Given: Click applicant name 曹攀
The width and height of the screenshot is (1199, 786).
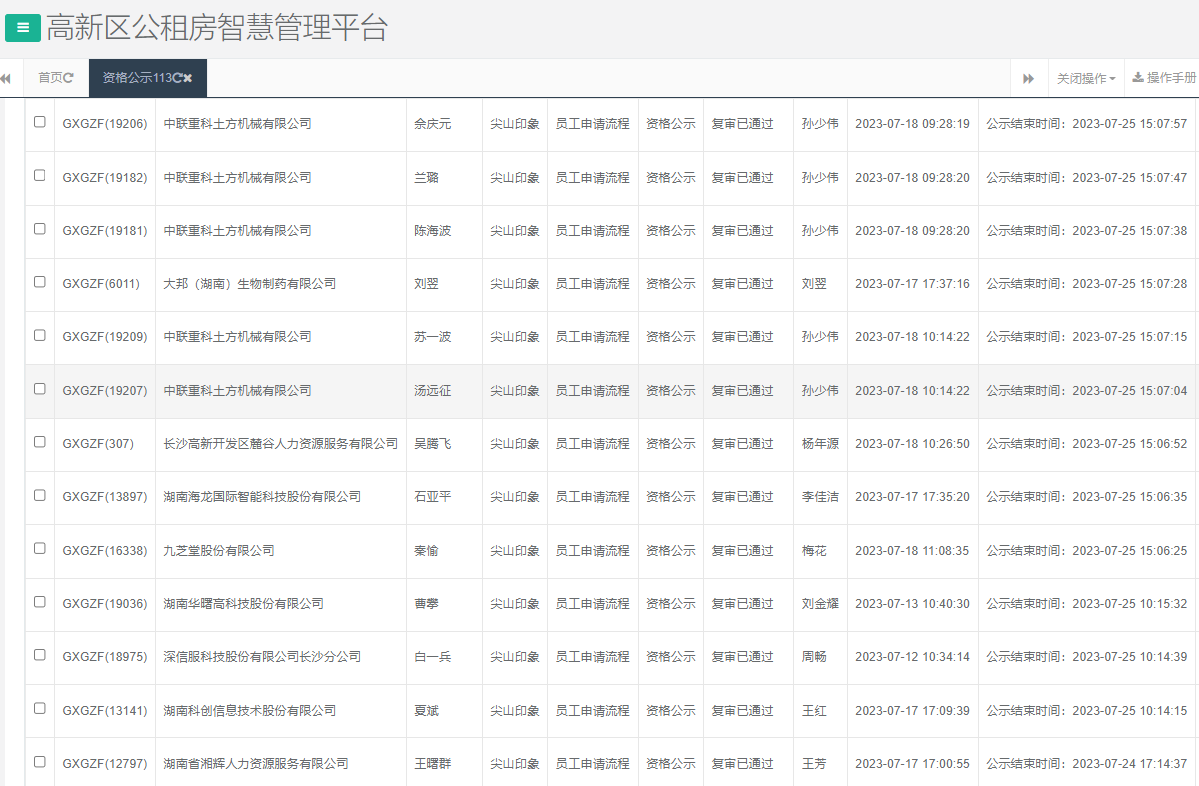Looking at the screenshot, I should [427, 604].
